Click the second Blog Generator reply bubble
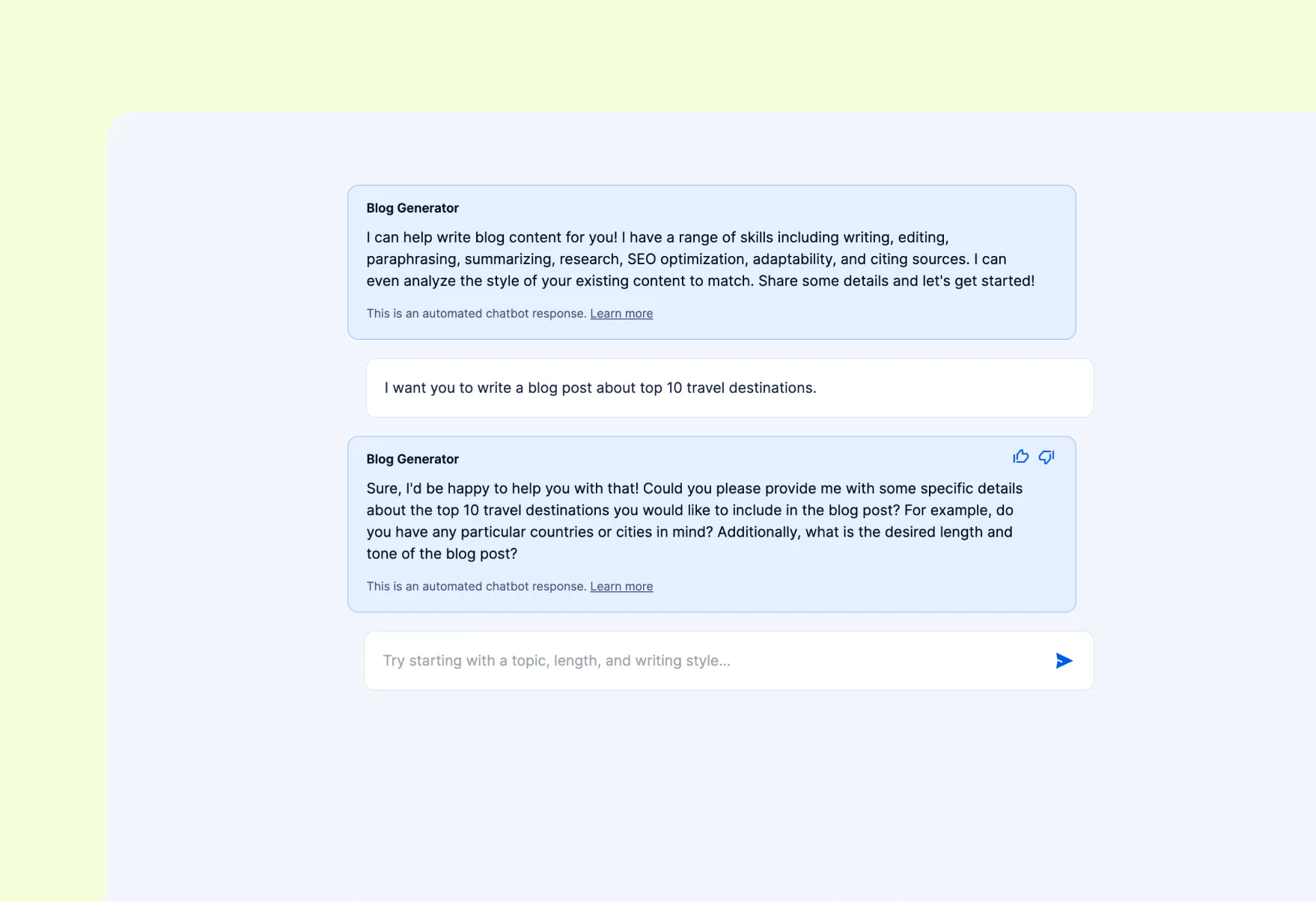1316x902 pixels. pos(710,524)
